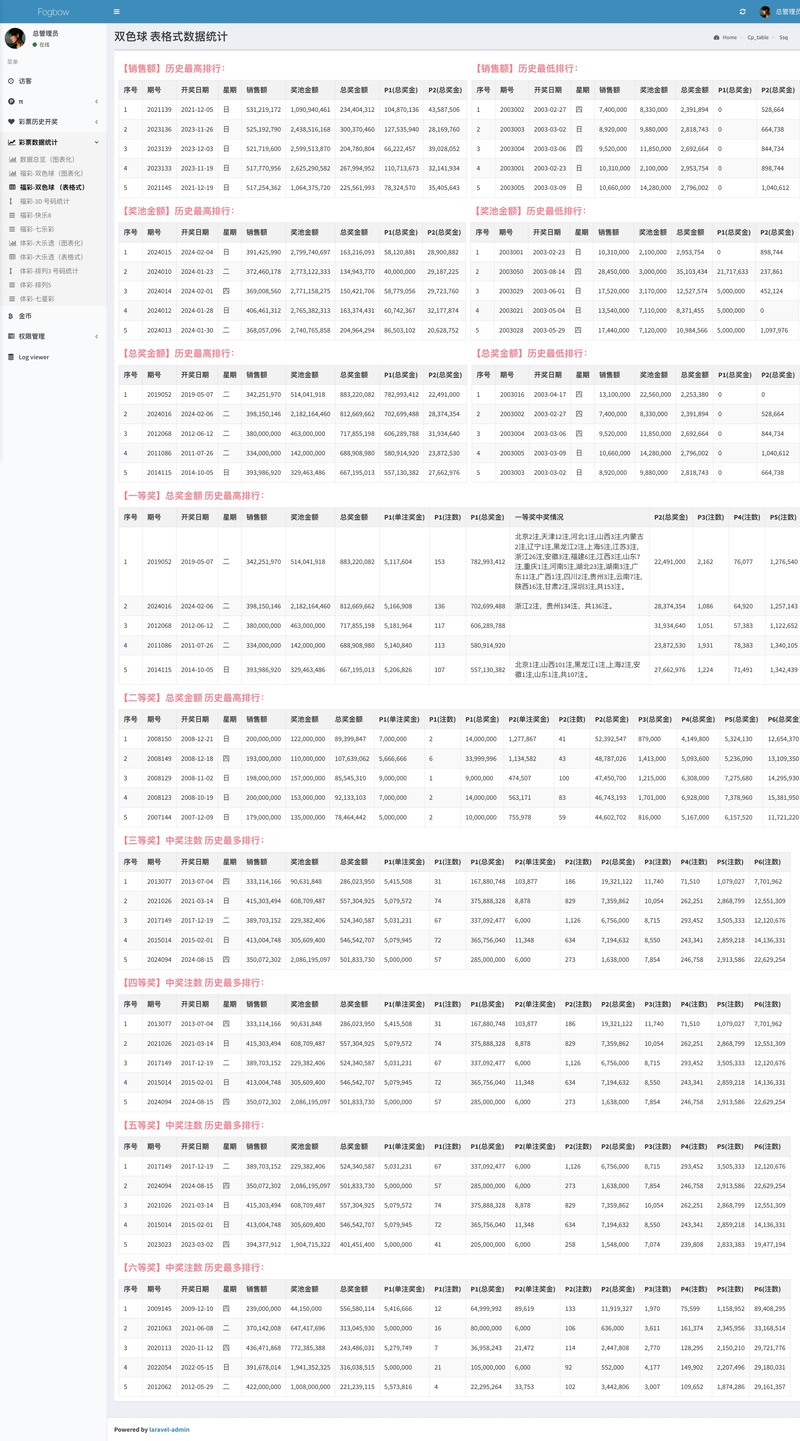This screenshot has width=800, height=1441.
Task: Click bar chart icon beside 体彩-大乐透（图表化）
Action: click(12, 243)
